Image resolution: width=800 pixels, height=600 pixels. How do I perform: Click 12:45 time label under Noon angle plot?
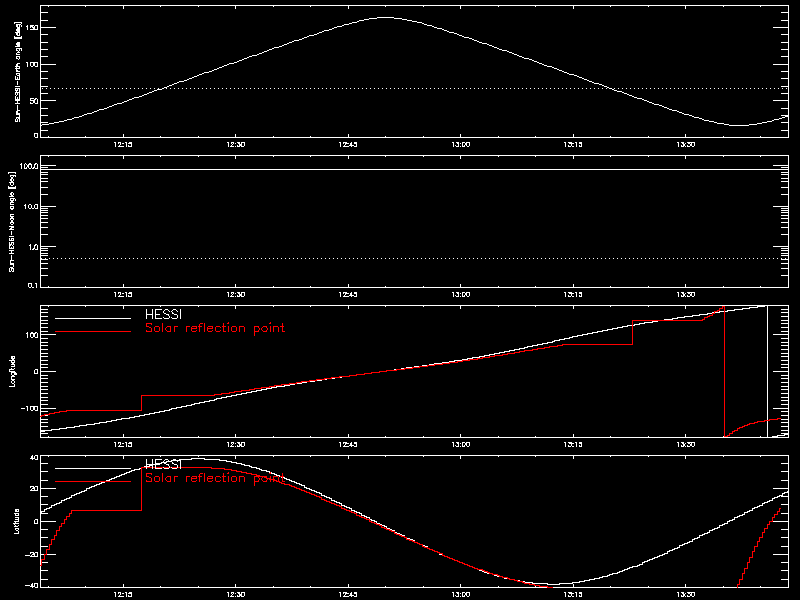point(348,295)
